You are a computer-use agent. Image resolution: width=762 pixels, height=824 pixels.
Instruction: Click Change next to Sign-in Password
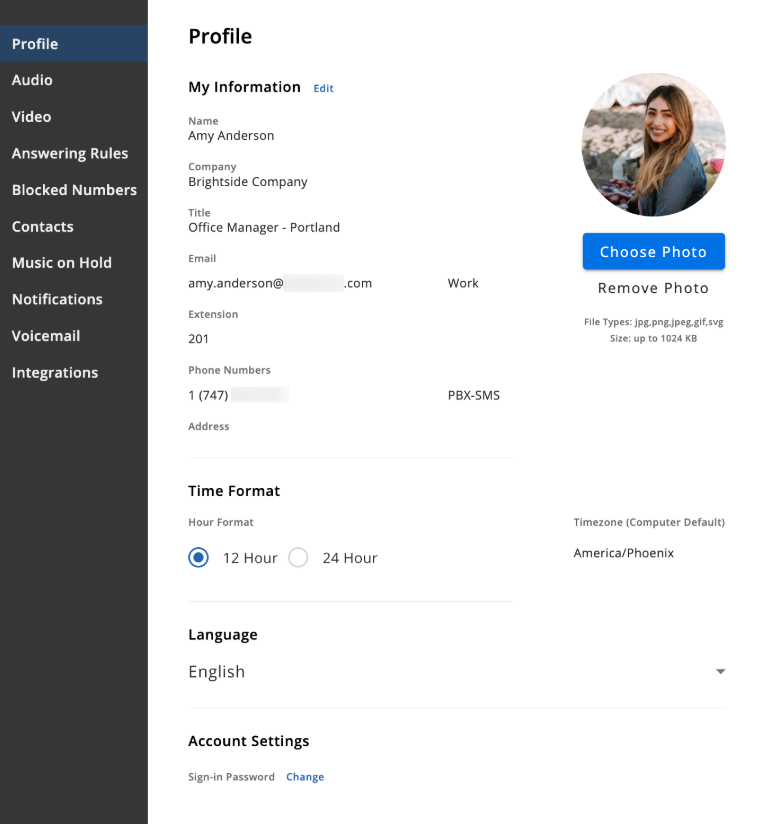(x=305, y=777)
